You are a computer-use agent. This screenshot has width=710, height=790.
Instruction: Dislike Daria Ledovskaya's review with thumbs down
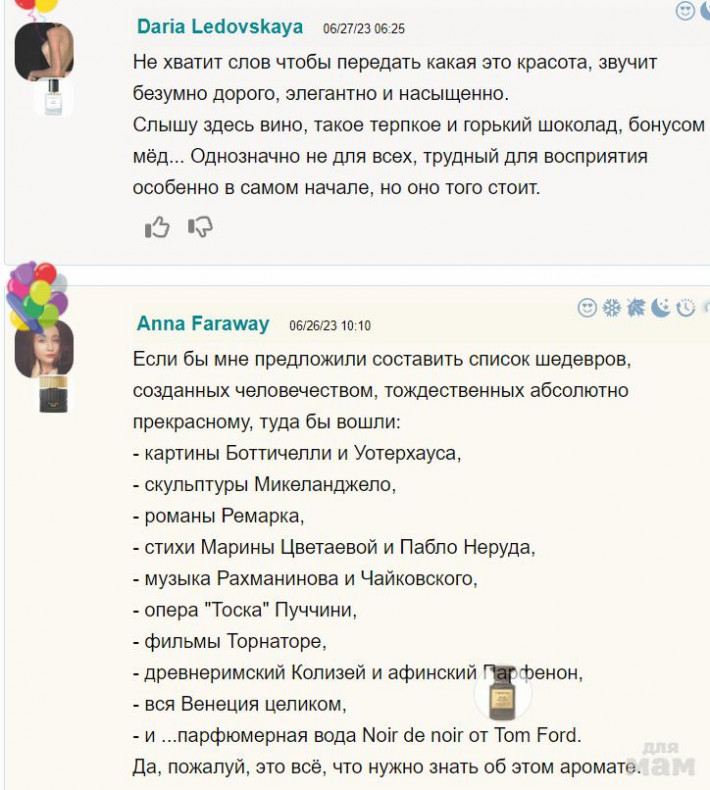click(200, 228)
